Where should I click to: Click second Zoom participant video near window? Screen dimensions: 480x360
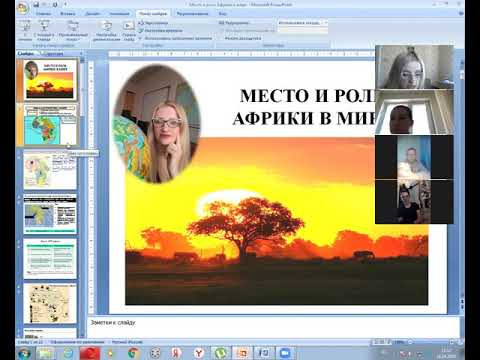click(414, 112)
